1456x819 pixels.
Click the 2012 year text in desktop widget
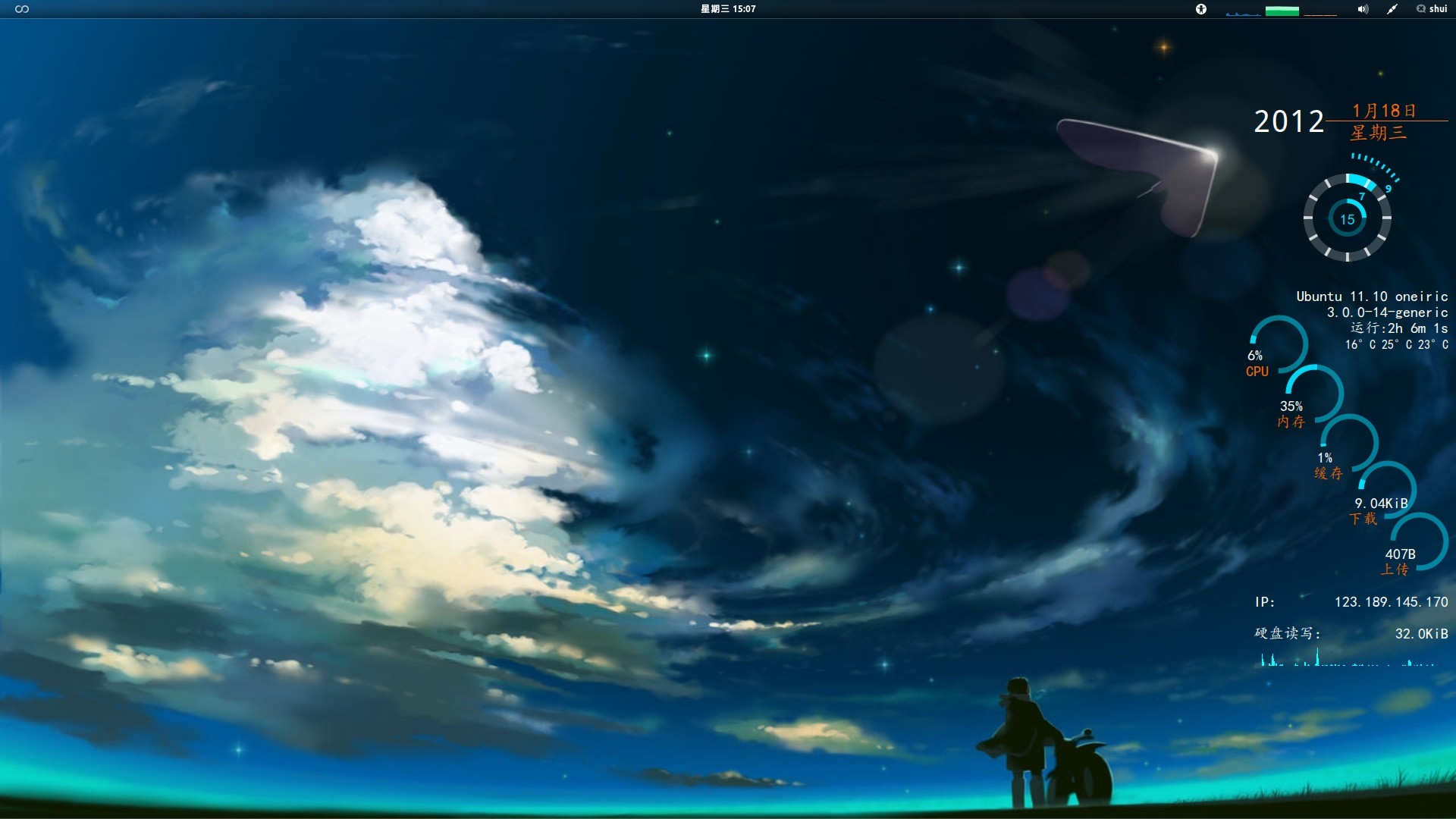tap(1288, 122)
